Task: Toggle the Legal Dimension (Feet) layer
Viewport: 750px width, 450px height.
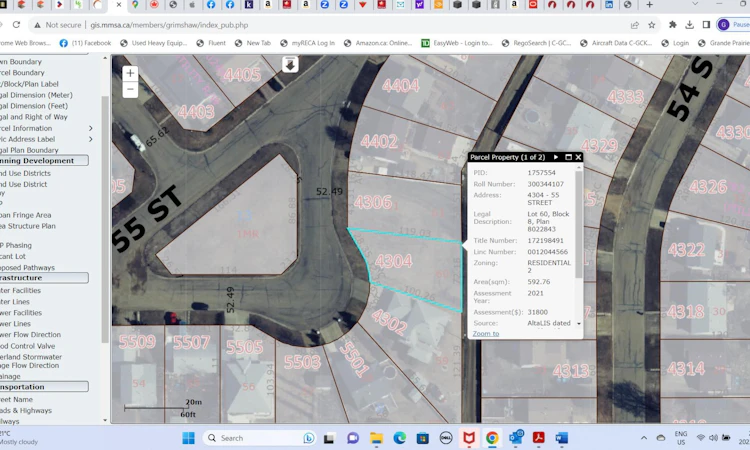Action: [x=34, y=106]
